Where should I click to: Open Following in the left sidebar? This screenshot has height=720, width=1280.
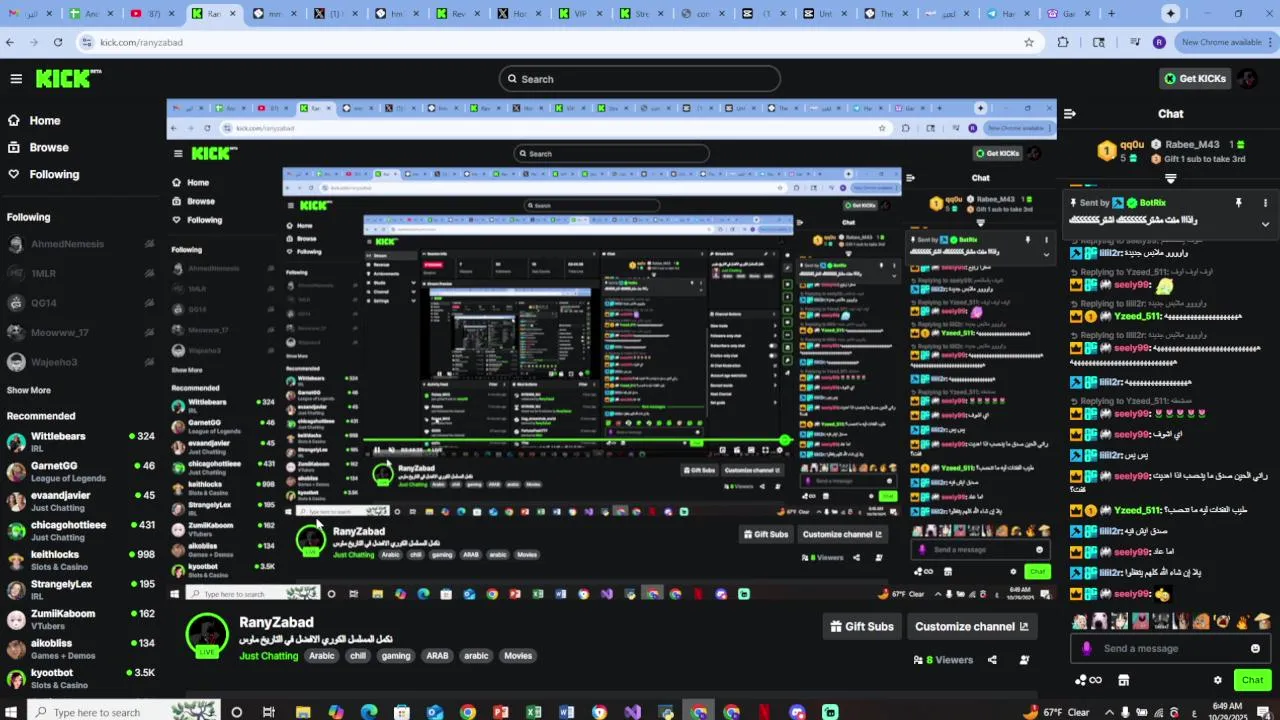click(x=43, y=174)
